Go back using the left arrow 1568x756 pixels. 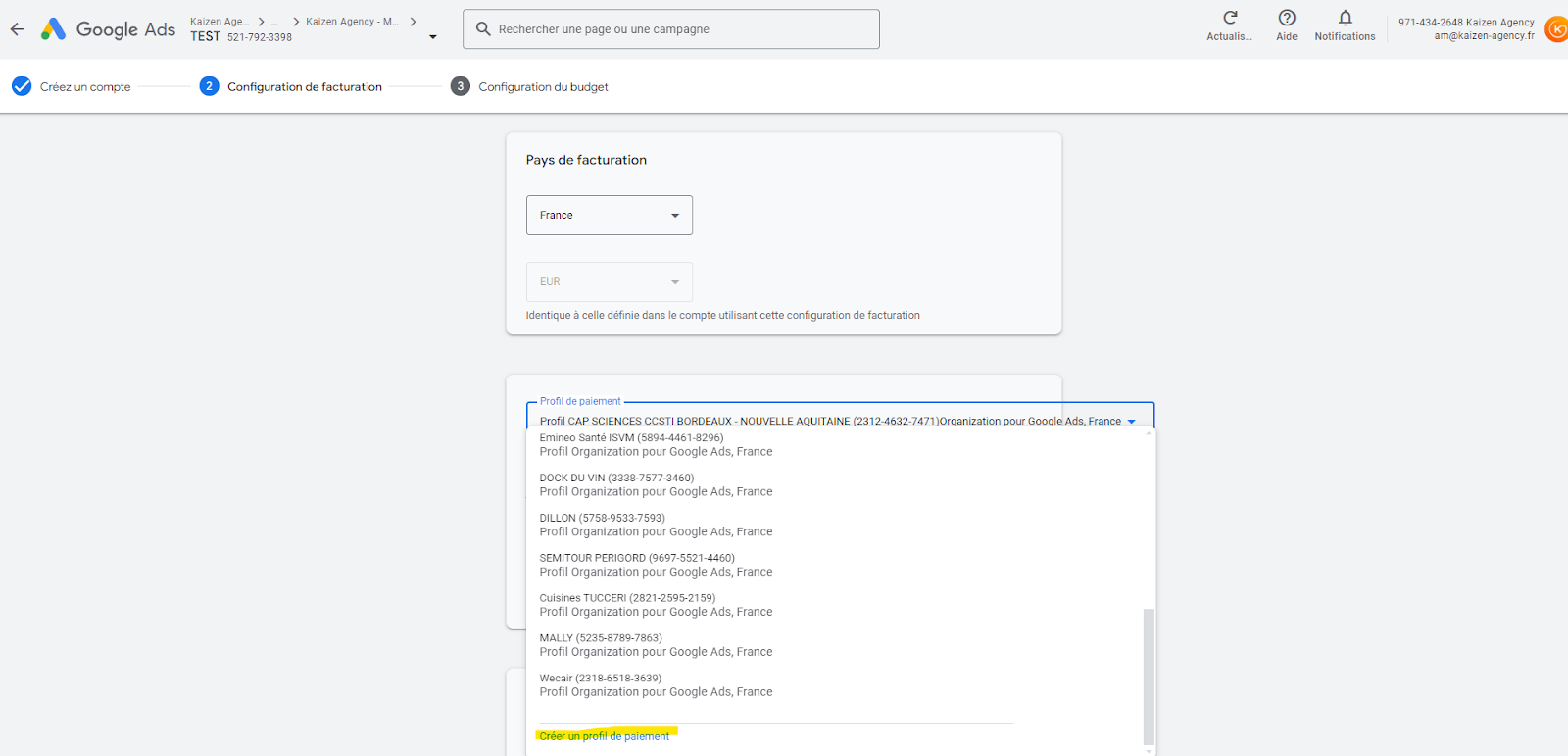point(17,29)
